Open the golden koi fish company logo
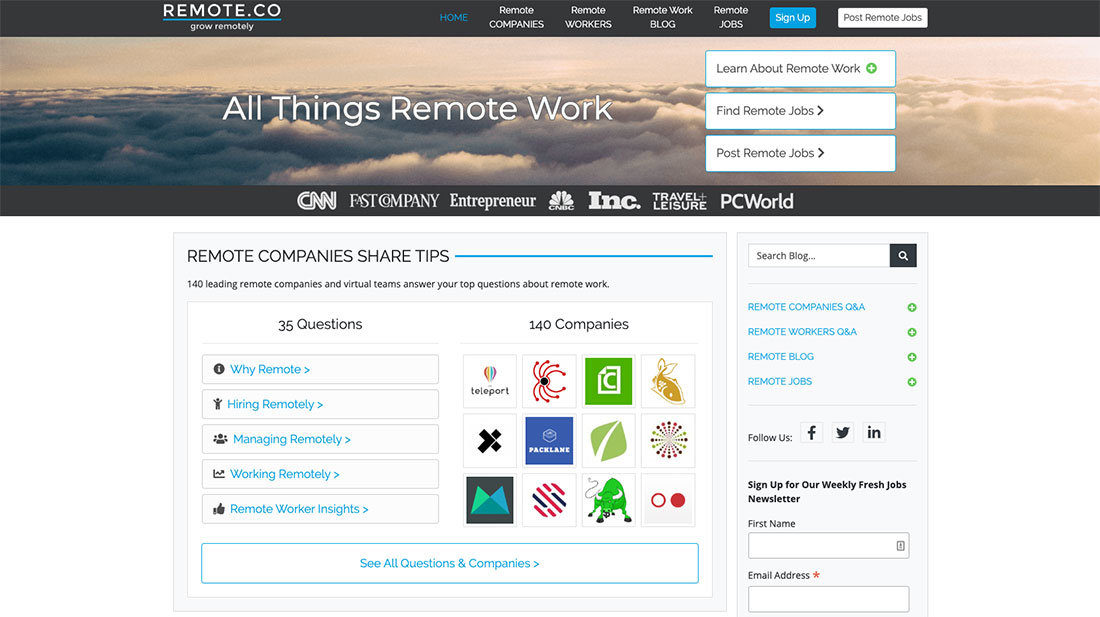This screenshot has width=1100, height=617. click(668, 381)
